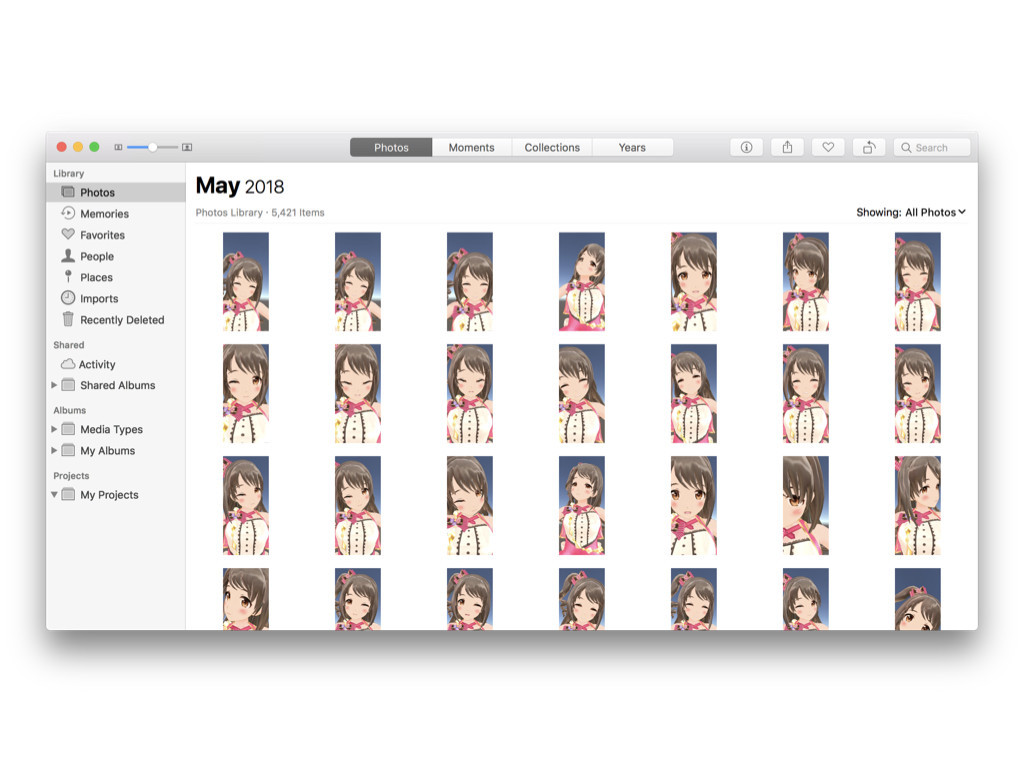Image resolution: width=1024 pixels, height=768 pixels.
Task: Click the thumbnail size slider knob
Action: (x=152, y=148)
